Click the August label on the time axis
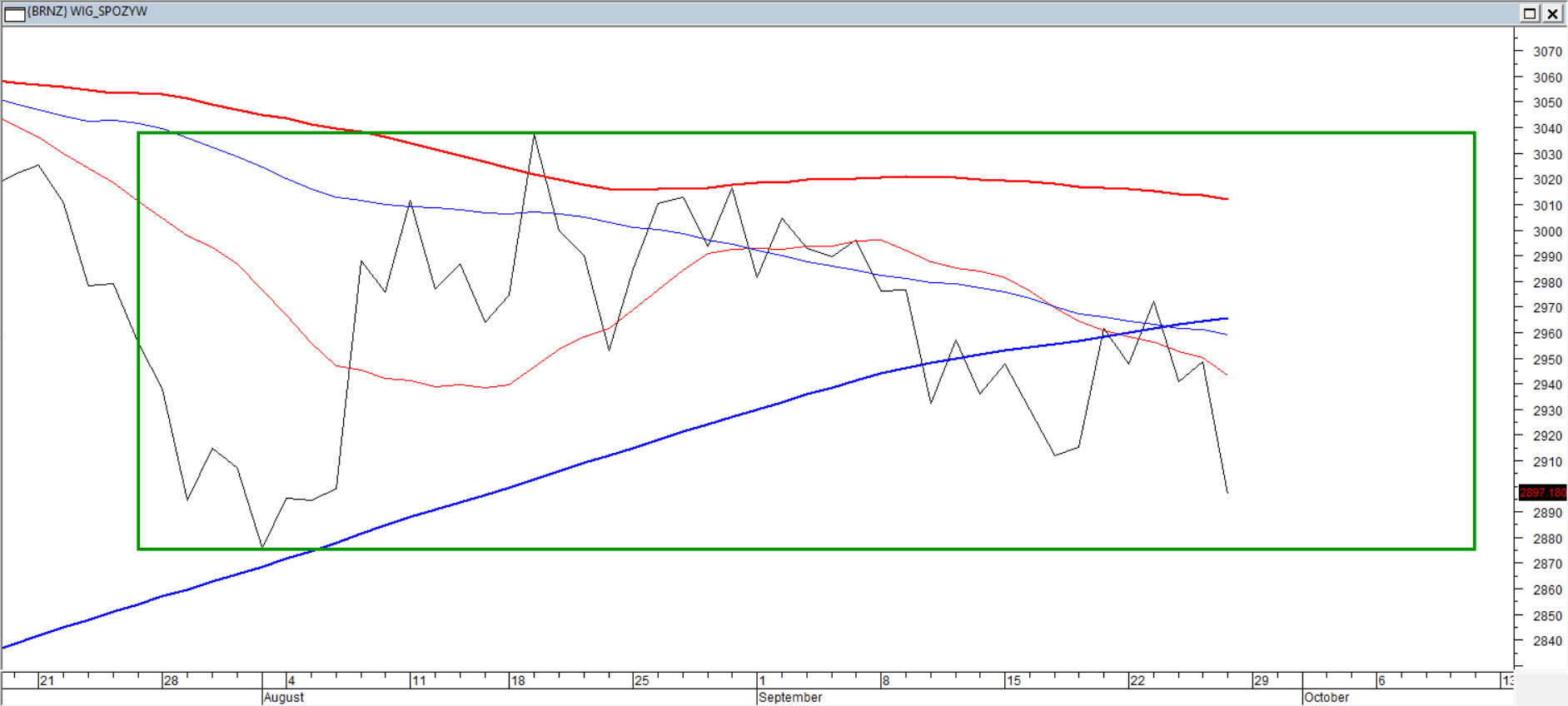 (284, 697)
